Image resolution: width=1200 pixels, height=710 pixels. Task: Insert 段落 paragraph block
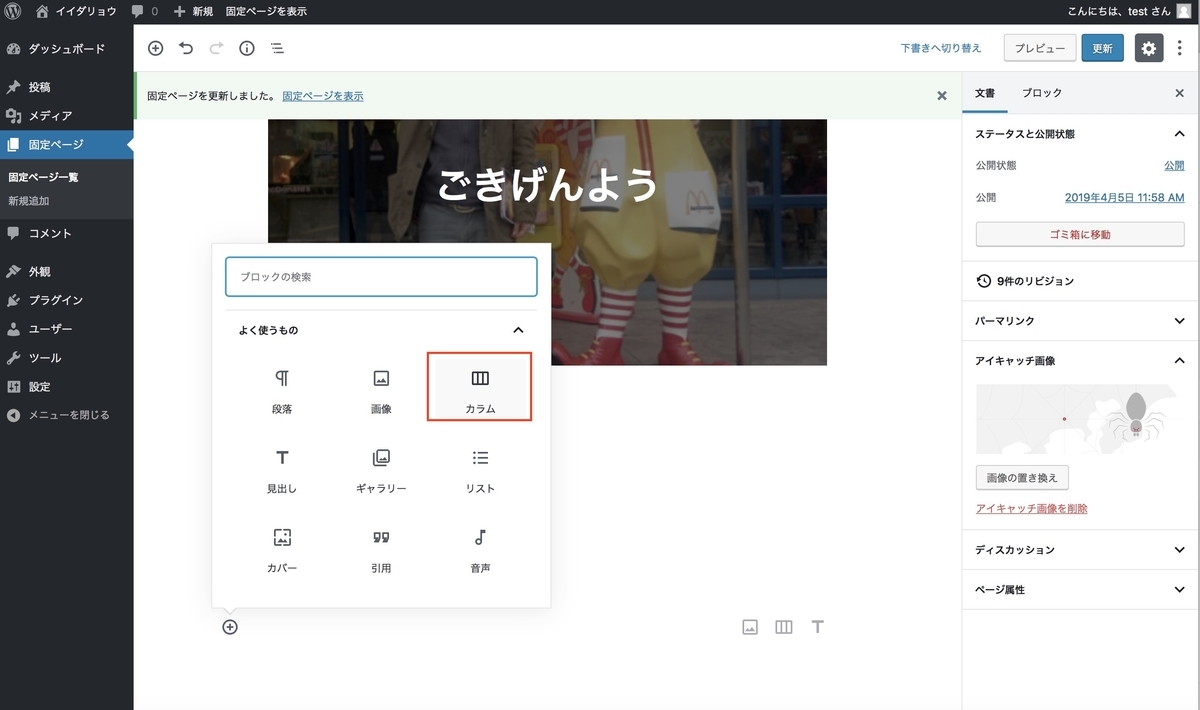[282, 391]
